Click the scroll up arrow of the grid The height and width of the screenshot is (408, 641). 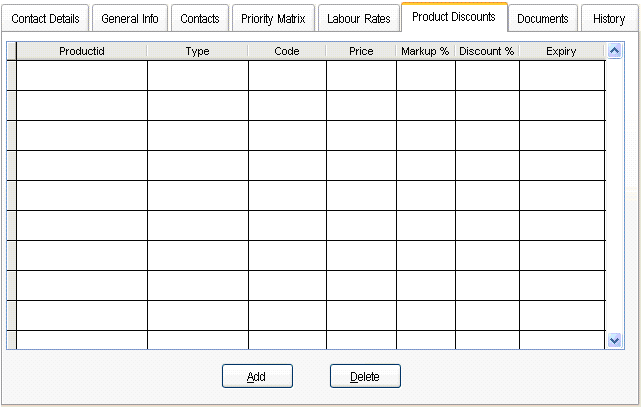coord(615,51)
